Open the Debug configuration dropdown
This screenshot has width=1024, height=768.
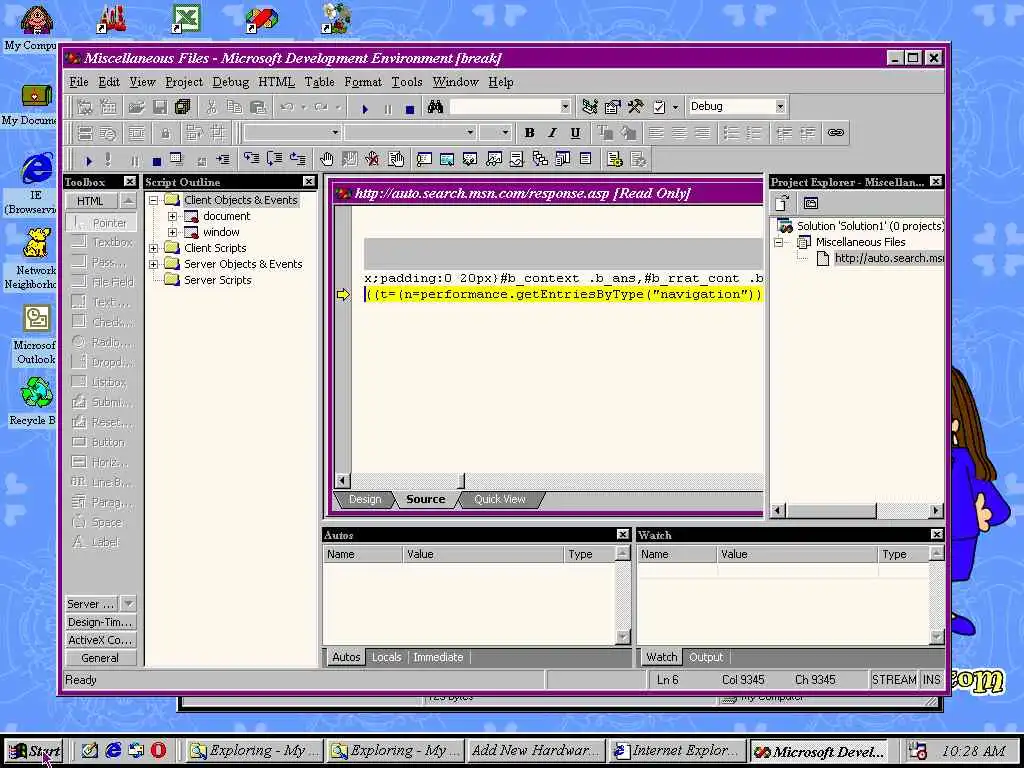780,106
